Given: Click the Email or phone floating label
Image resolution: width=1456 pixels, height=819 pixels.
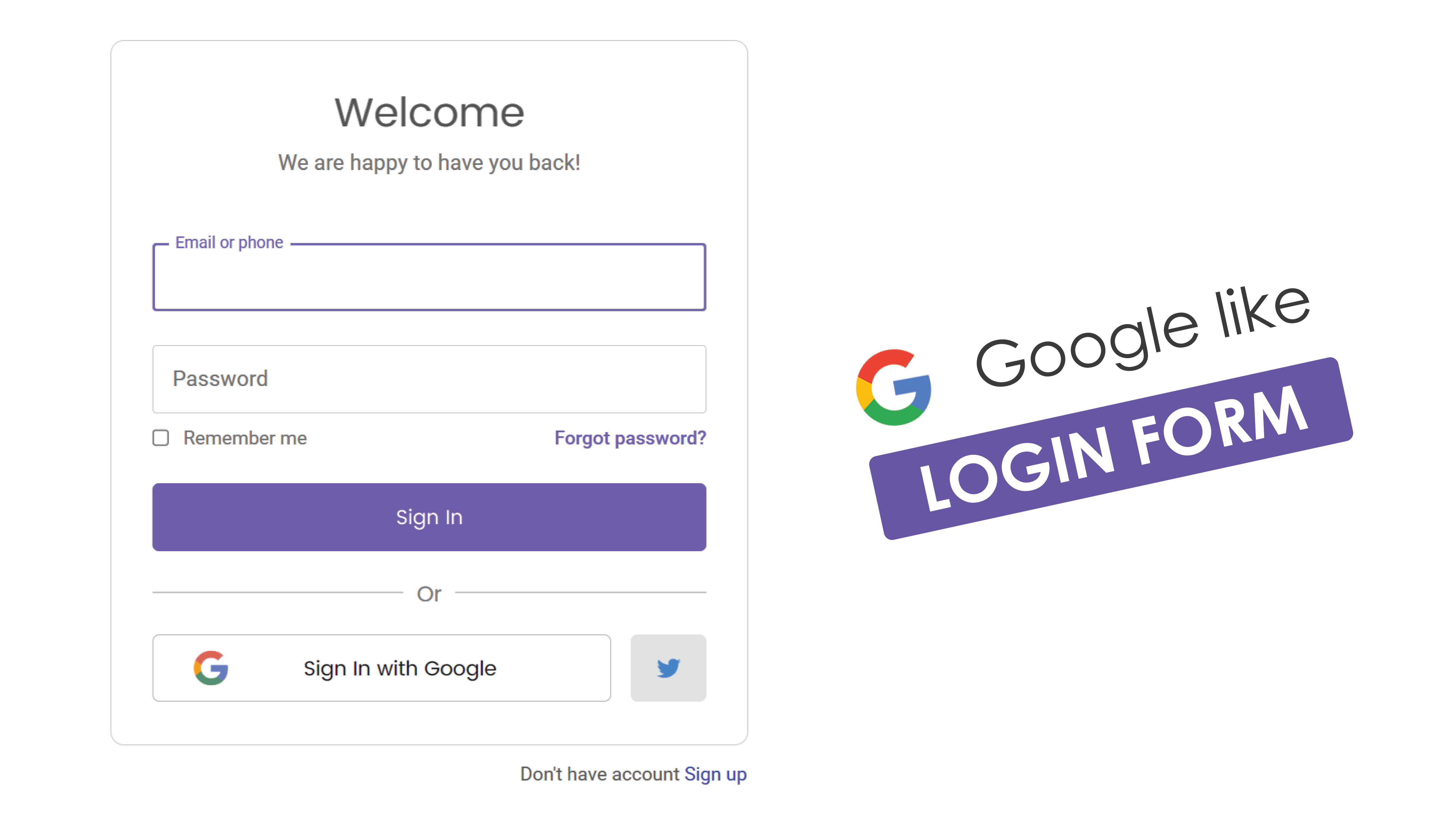Looking at the screenshot, I should [x=229, y=242].
